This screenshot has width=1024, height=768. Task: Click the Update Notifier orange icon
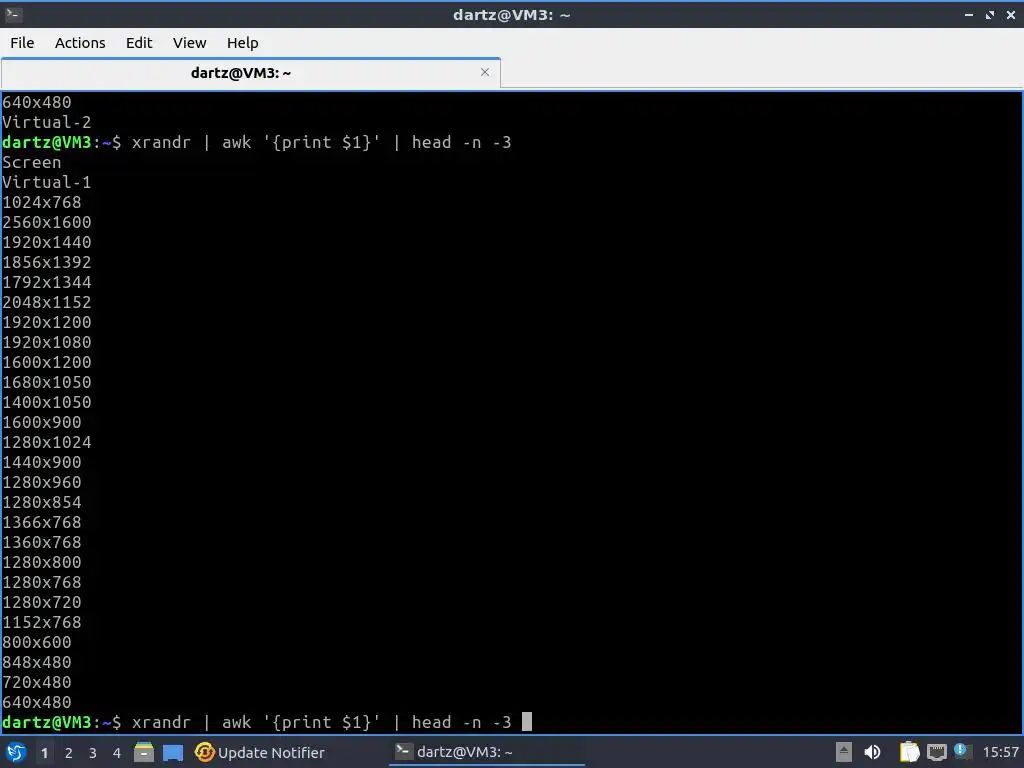[204, 752]
